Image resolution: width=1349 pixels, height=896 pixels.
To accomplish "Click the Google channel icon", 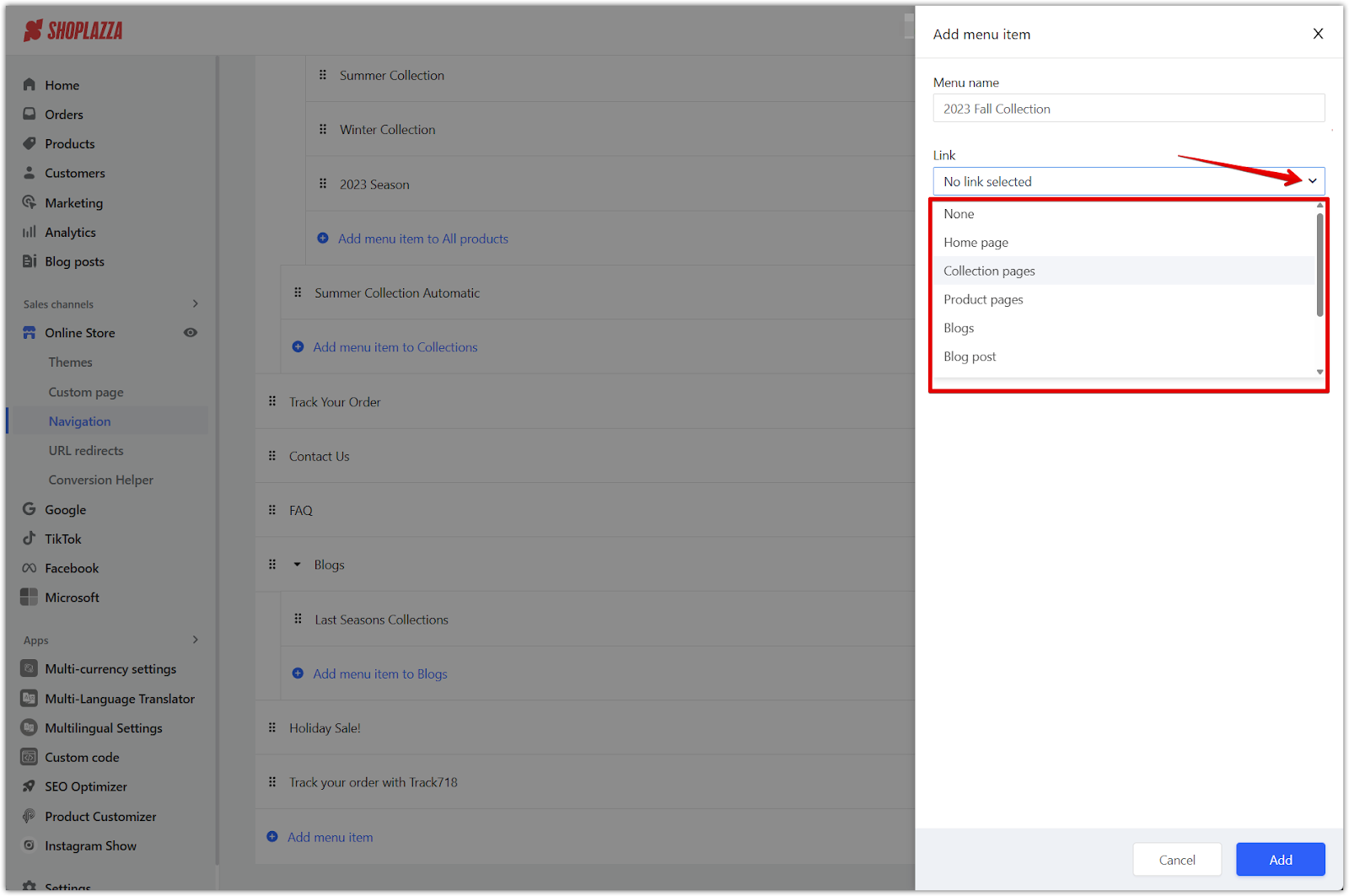I will point(30,509).
